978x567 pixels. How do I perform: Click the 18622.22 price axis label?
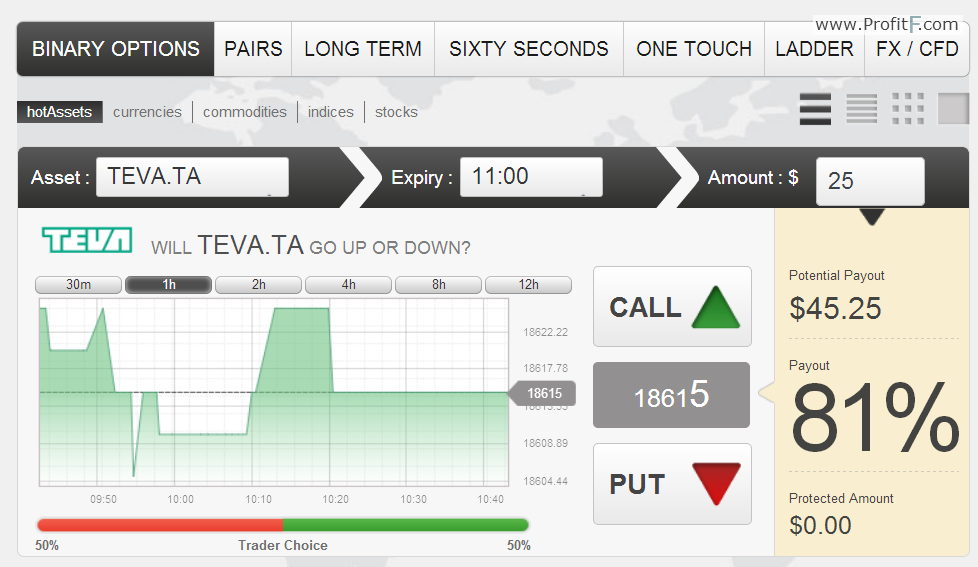pos(545,332)
